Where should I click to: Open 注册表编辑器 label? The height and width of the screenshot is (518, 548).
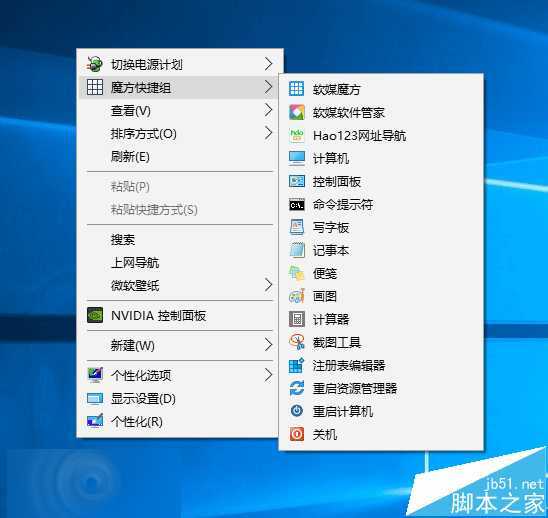tap(349, 366)
